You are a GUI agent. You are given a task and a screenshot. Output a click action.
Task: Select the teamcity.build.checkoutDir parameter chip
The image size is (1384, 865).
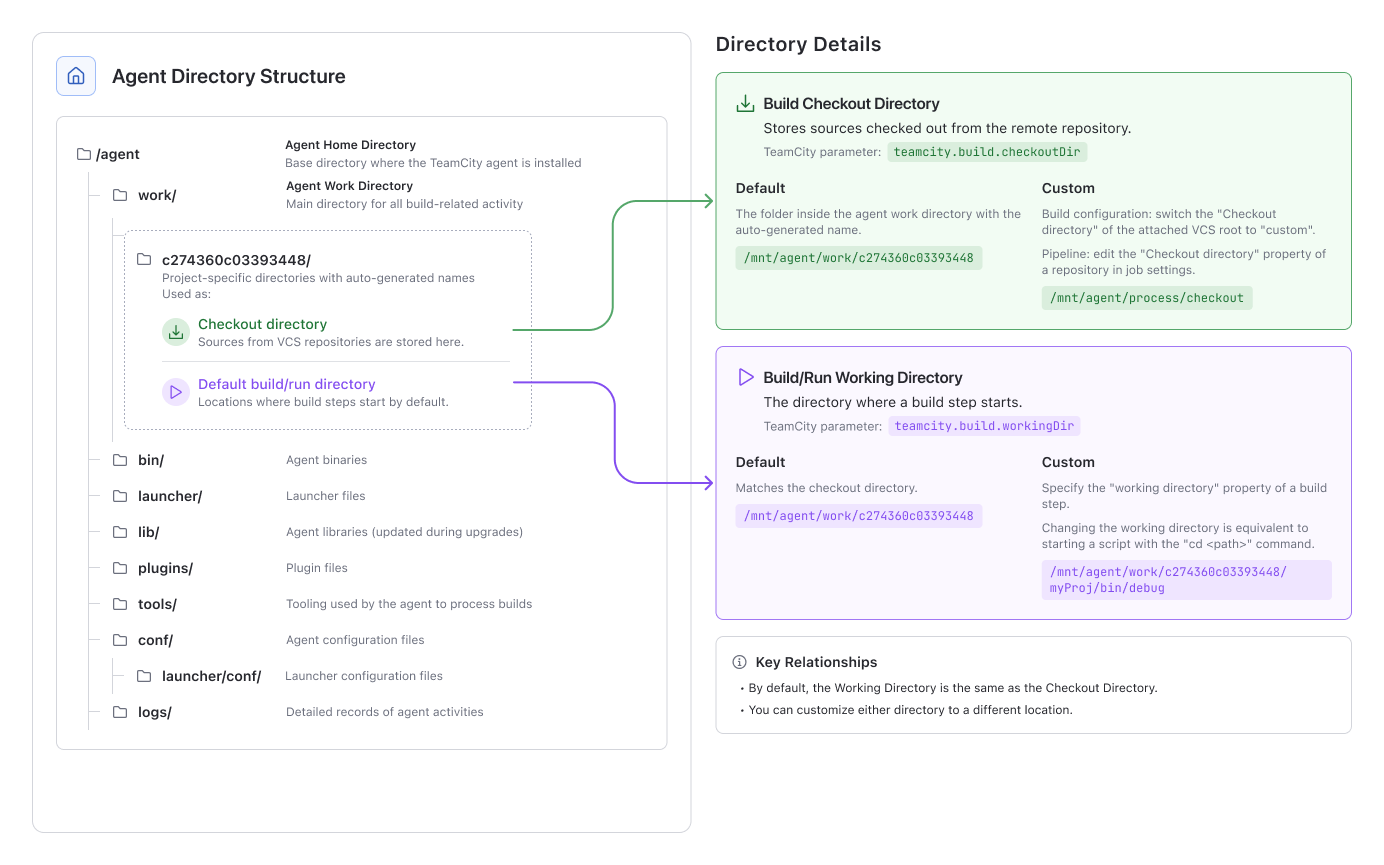pos(987,152)
